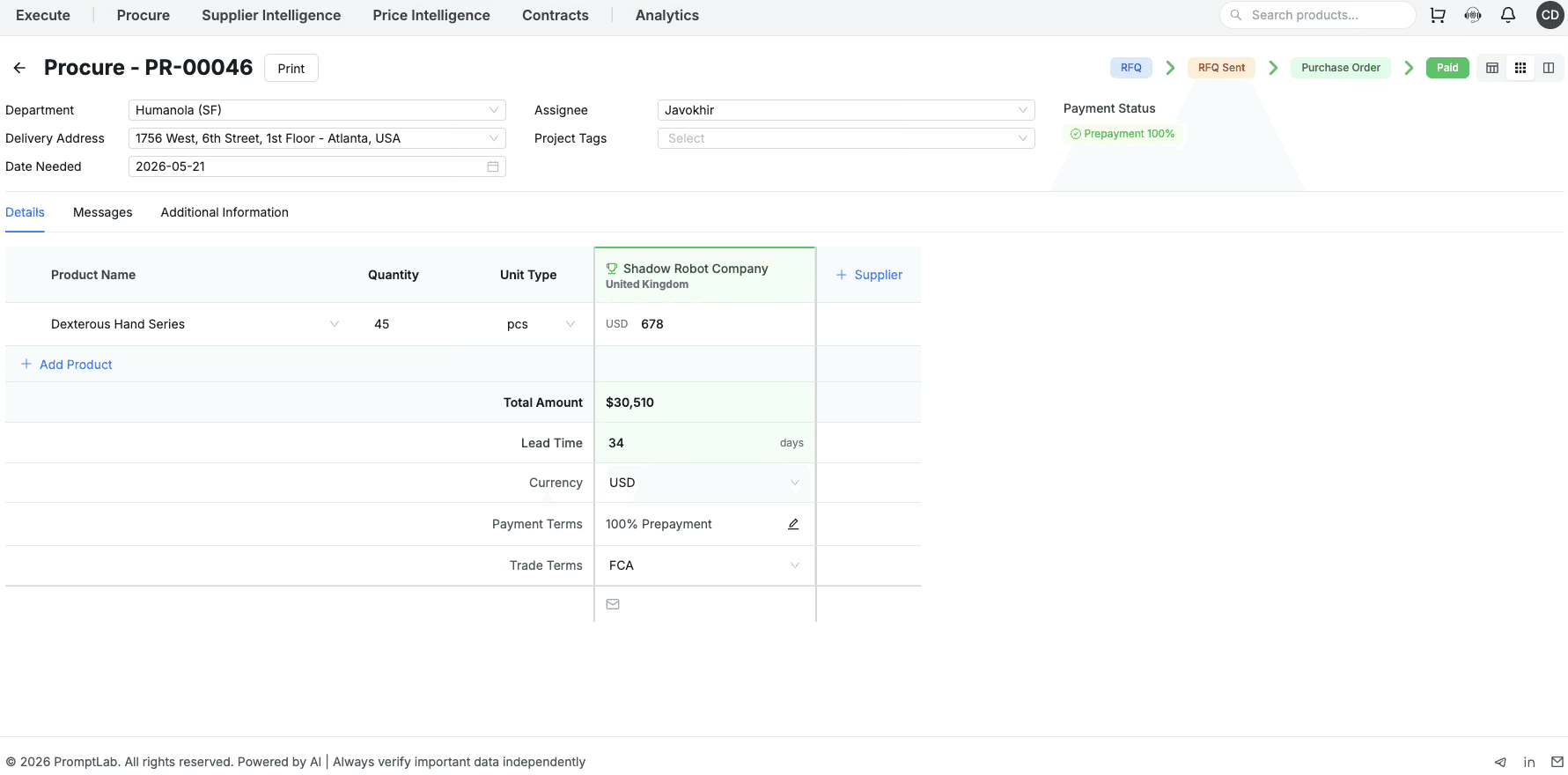Open the shopping cart
The width and height of the screenshot is (1568, 775).
coord(1438,15)
